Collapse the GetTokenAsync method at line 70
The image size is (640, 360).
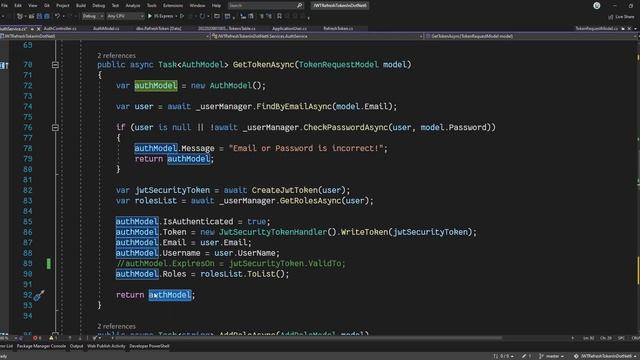click(x=55, y=65)
